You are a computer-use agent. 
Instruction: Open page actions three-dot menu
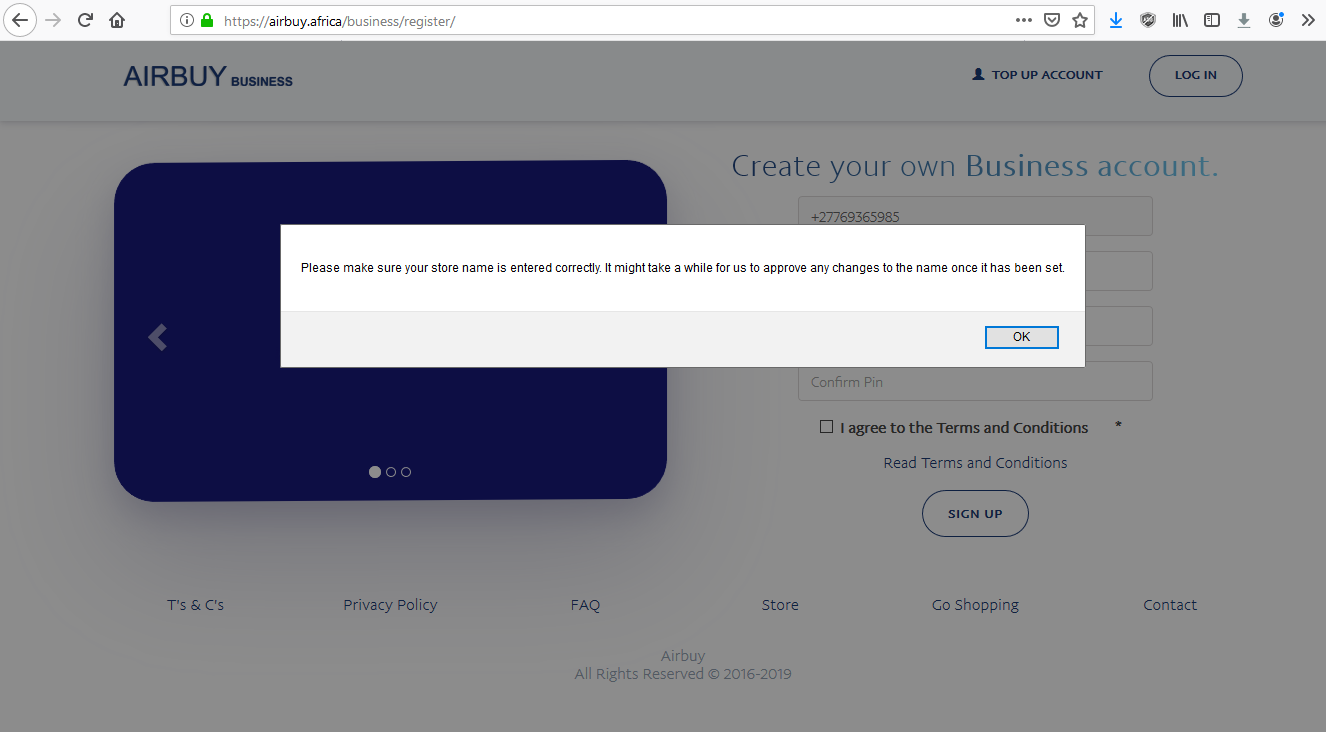click(1024, 20)
